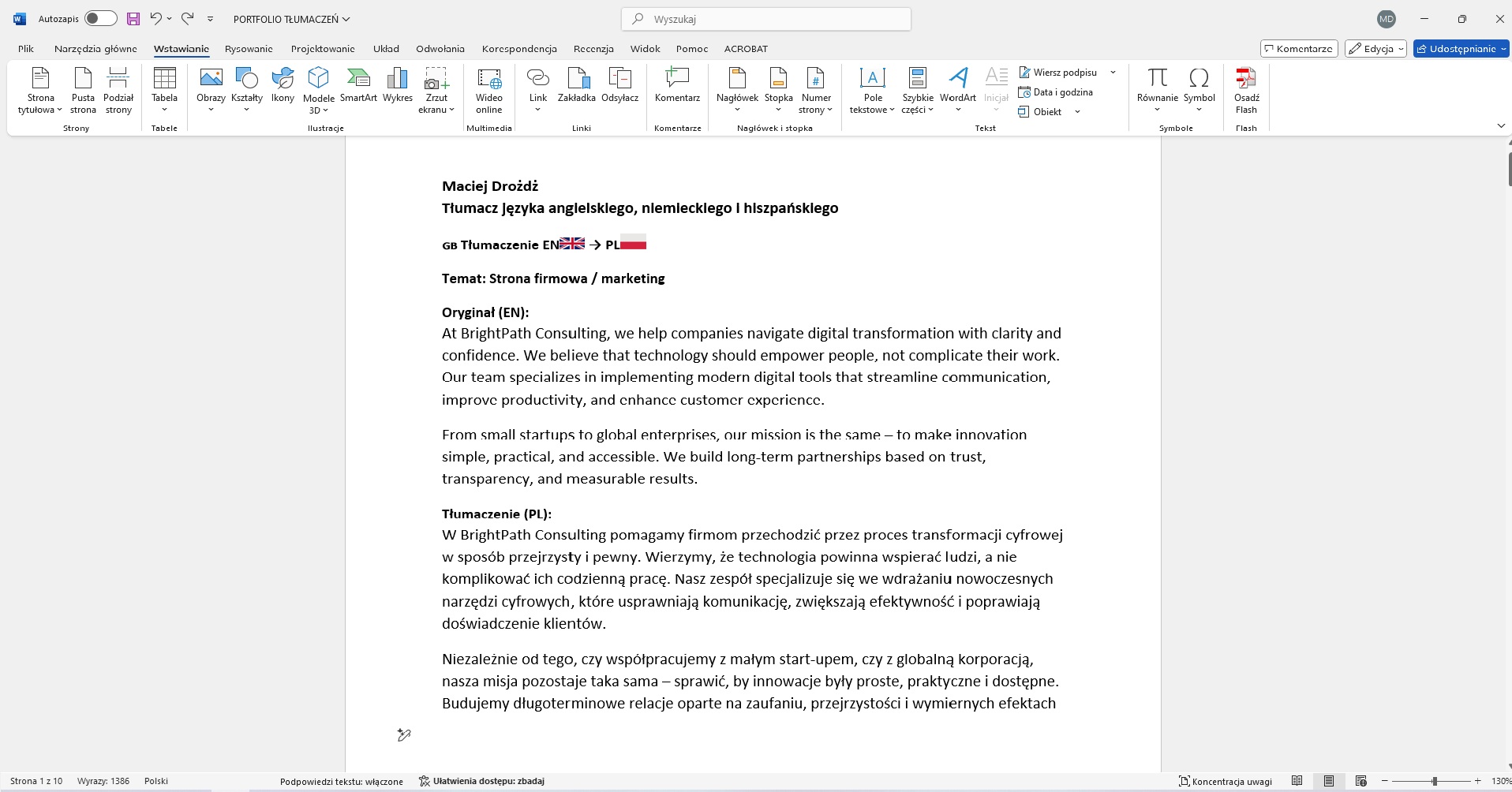Insert an online video with Wideo online
This screenshot has width=1512, height=792.
(489, 91)
